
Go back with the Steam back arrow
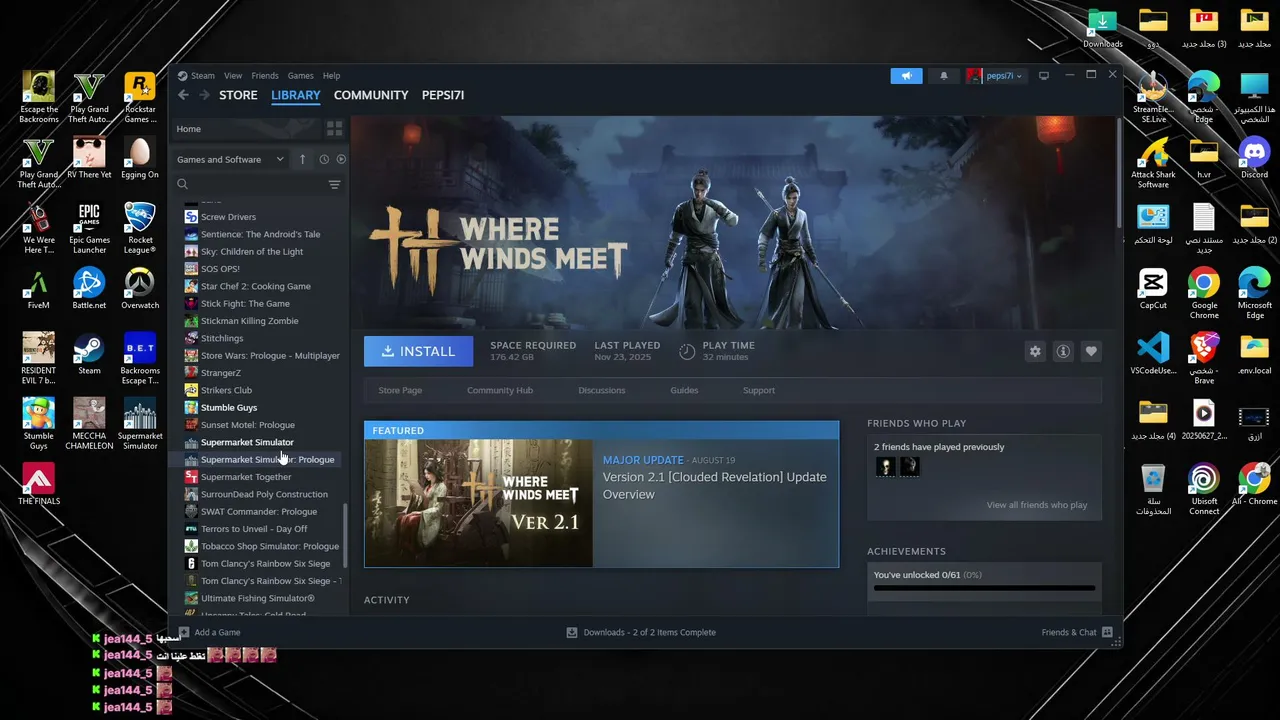coord(183,95)
